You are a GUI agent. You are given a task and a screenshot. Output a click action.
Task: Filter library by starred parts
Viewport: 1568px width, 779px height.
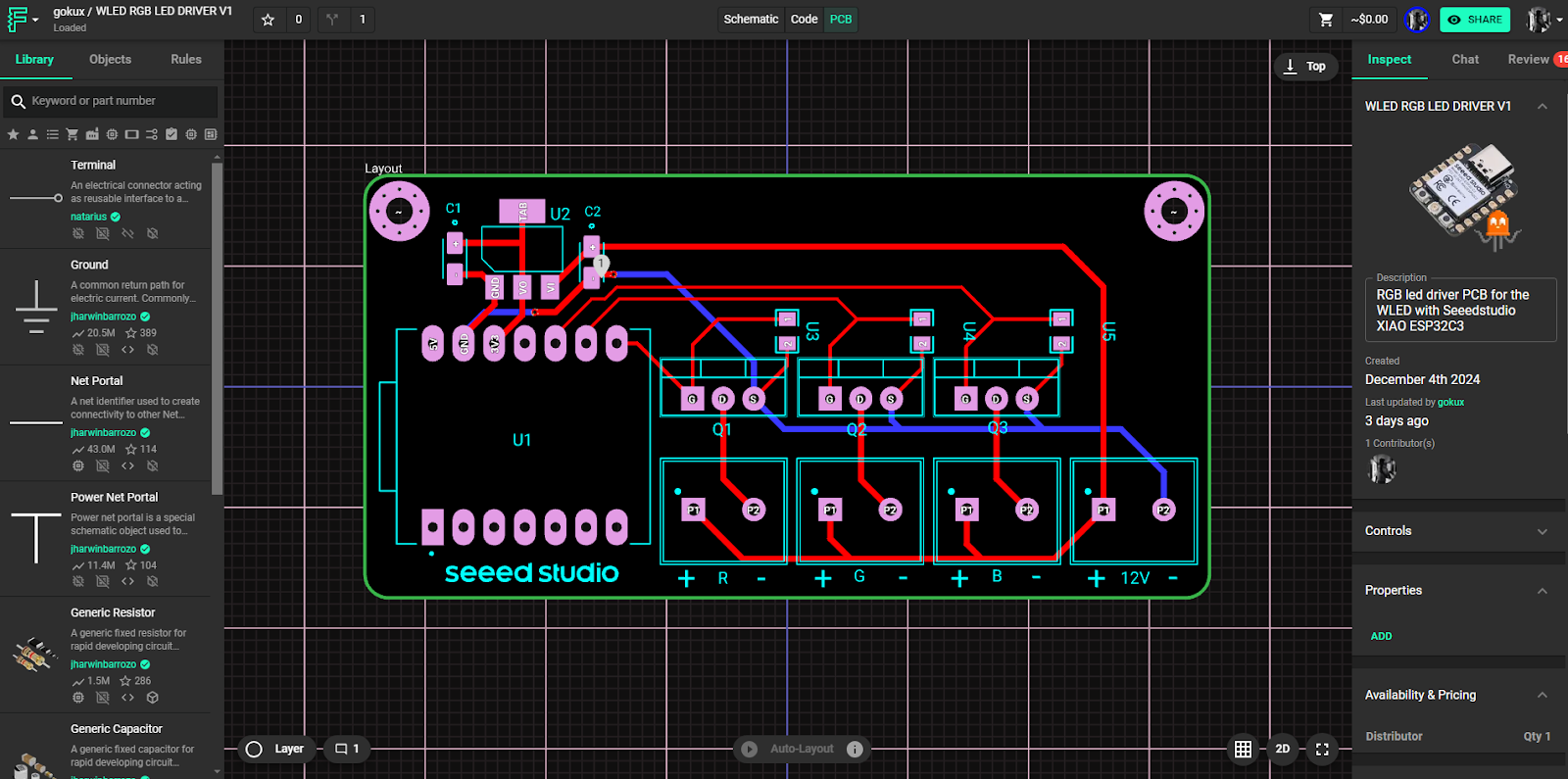(x=13, y=134)
